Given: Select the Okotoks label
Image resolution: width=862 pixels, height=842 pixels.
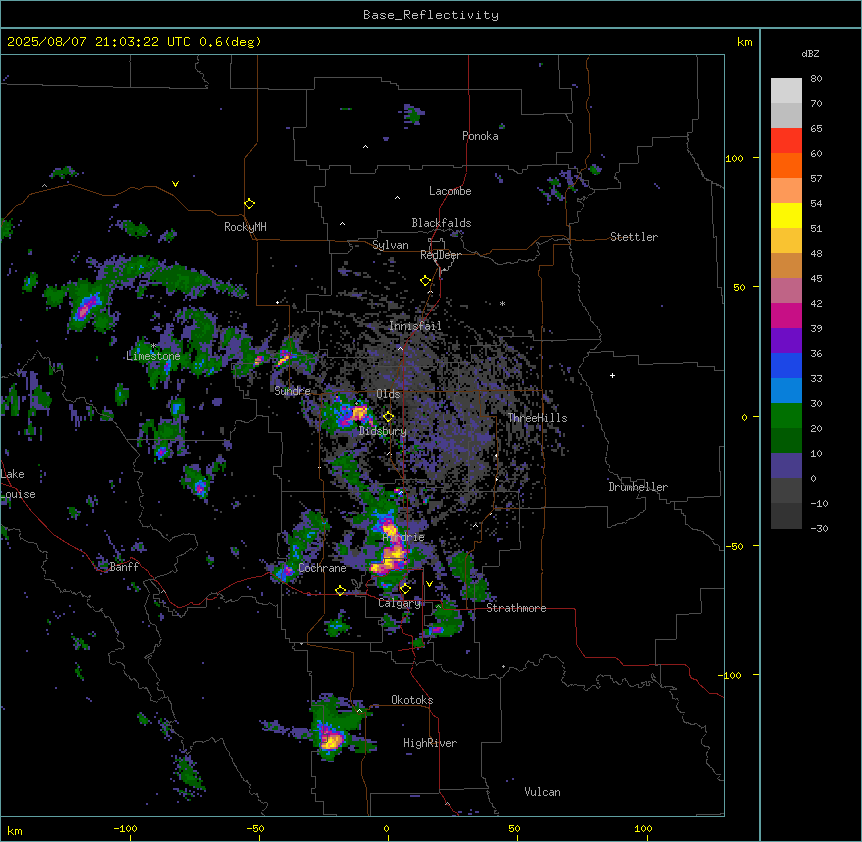Looking at the screenshot, I should [412, 700].
